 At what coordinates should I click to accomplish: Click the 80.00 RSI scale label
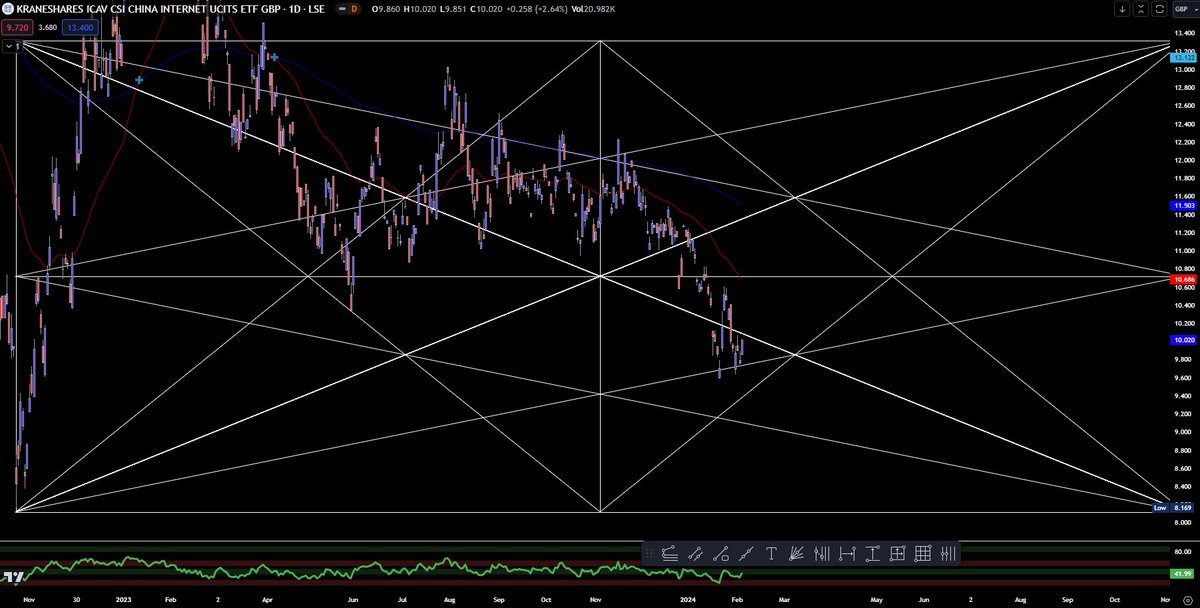pos(1182,551)
